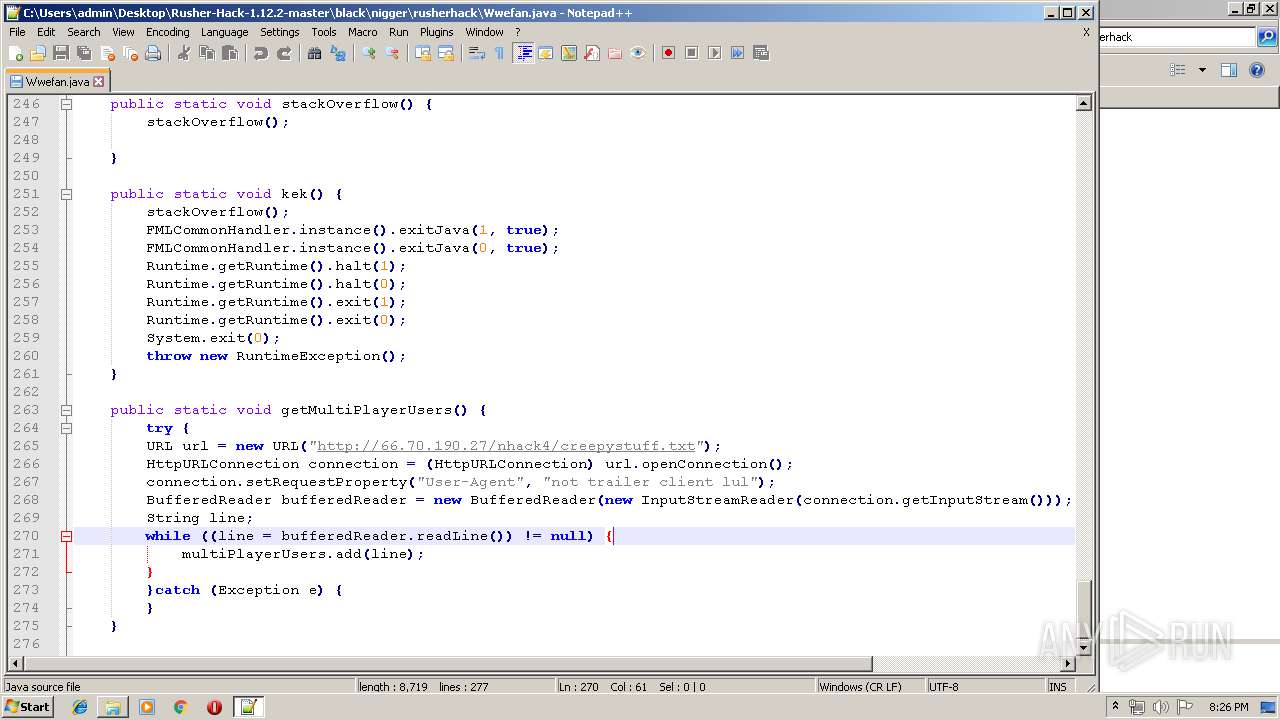Open the Windows Start menu
The image size is (1280, 720).
27,707
